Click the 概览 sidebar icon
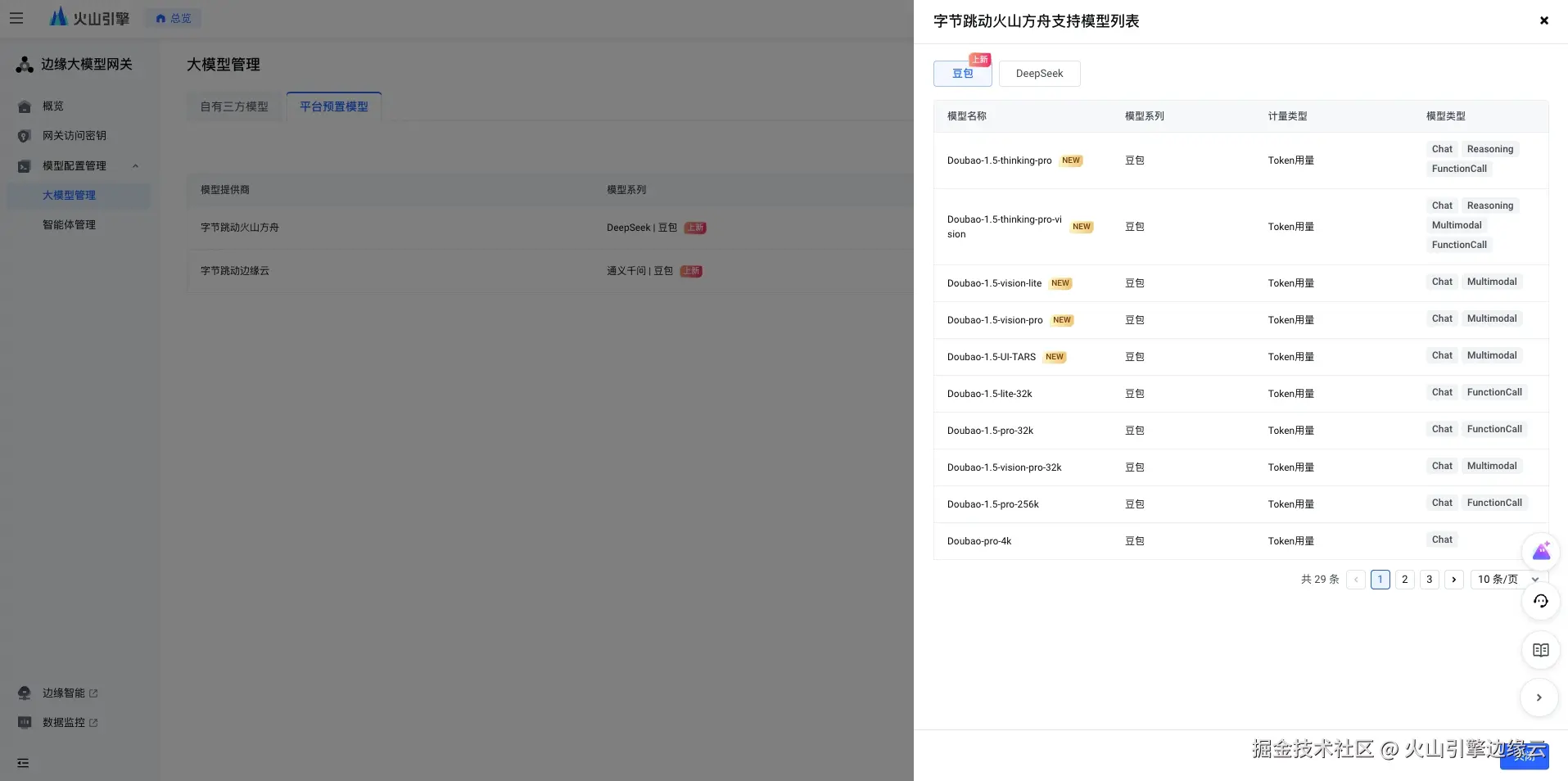The height and width of the screenshot is (781, 1568). coord(25,106)
